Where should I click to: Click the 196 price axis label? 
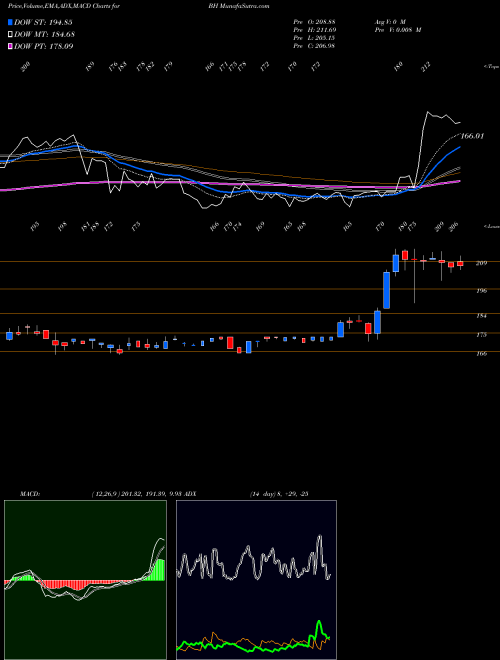(x=482, y=290)
